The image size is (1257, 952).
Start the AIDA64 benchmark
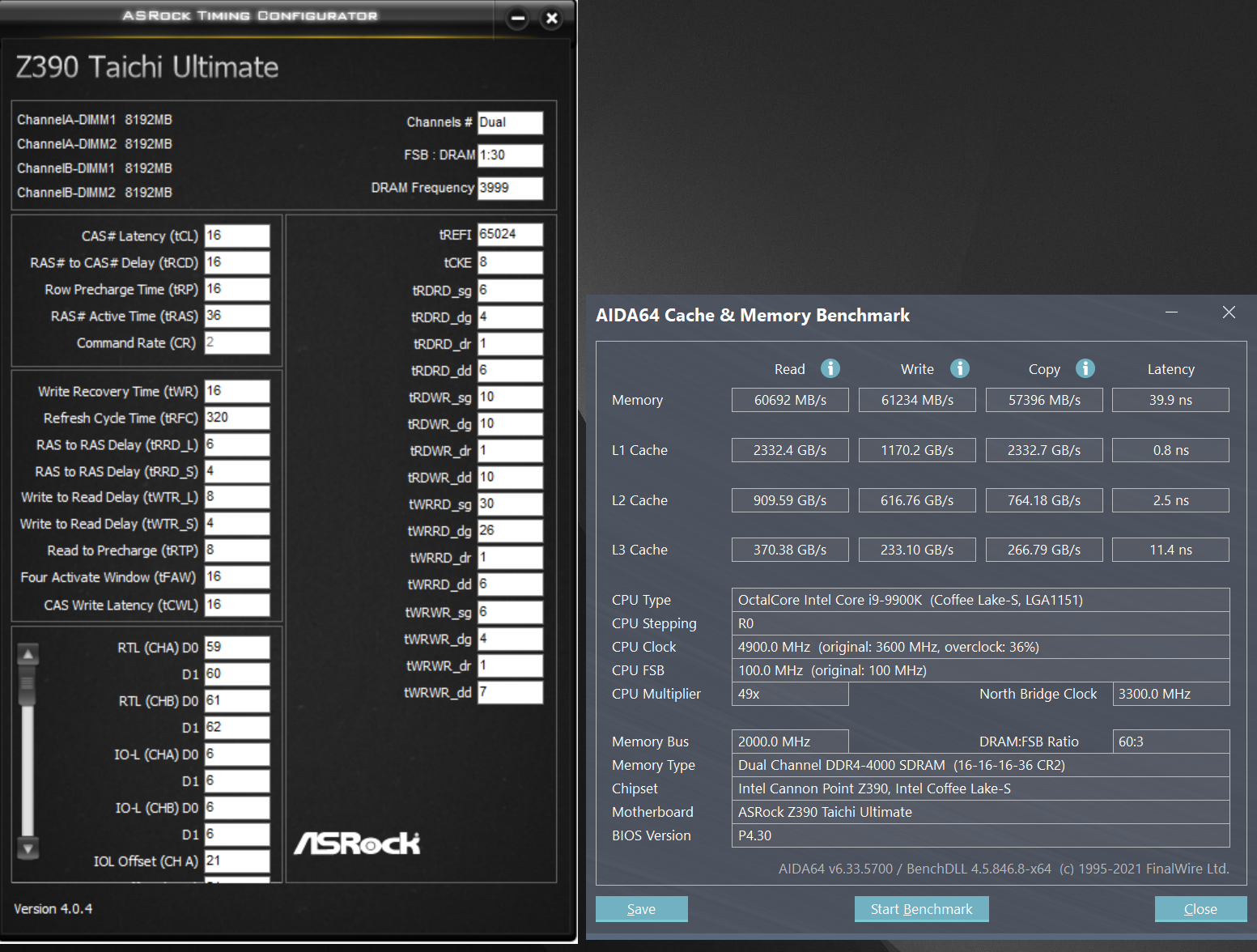click(922, 909)
